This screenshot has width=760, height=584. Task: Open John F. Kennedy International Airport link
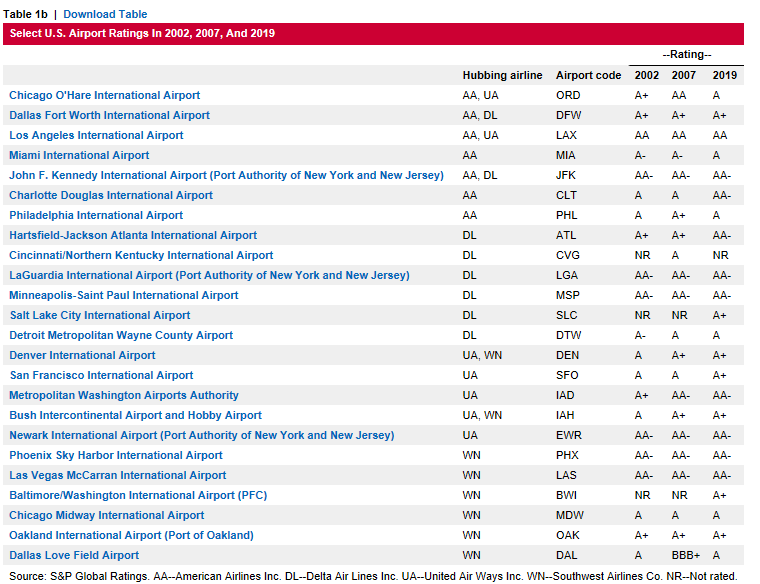point(226,175)
